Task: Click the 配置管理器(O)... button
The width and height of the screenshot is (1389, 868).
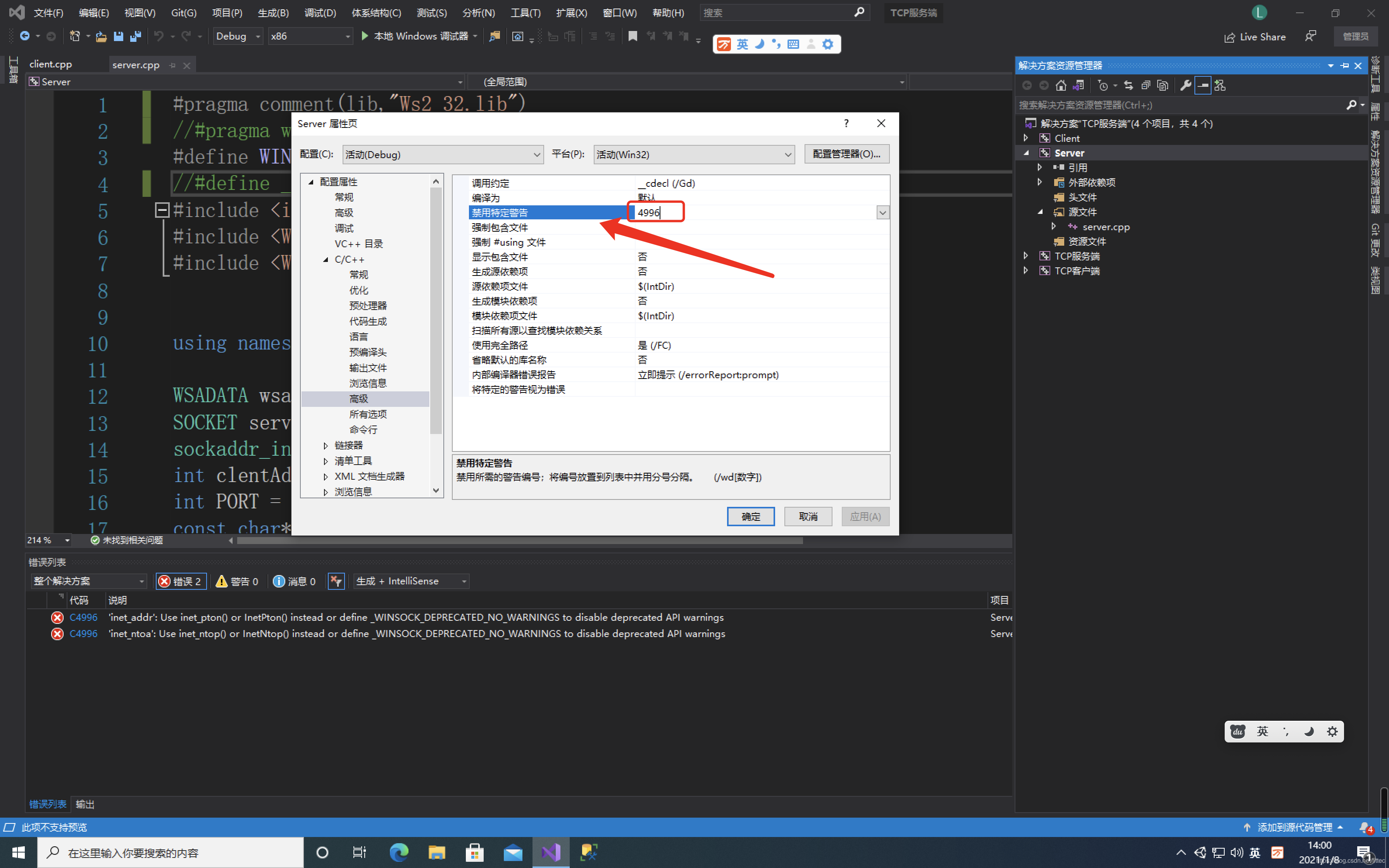Action: (x=846, y=154)
